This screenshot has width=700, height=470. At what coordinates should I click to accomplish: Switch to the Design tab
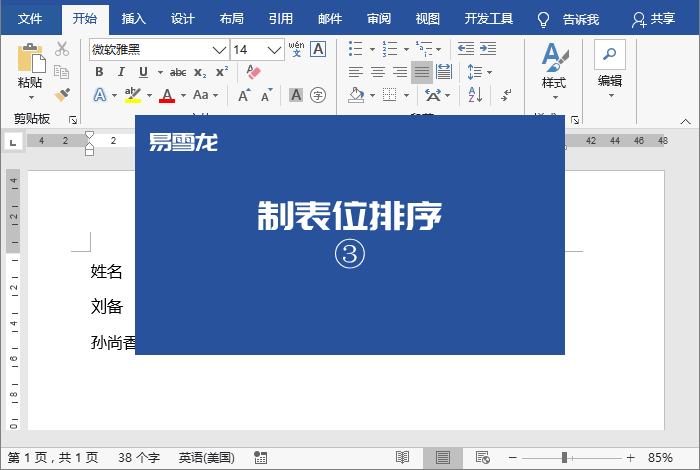(183, 19)
